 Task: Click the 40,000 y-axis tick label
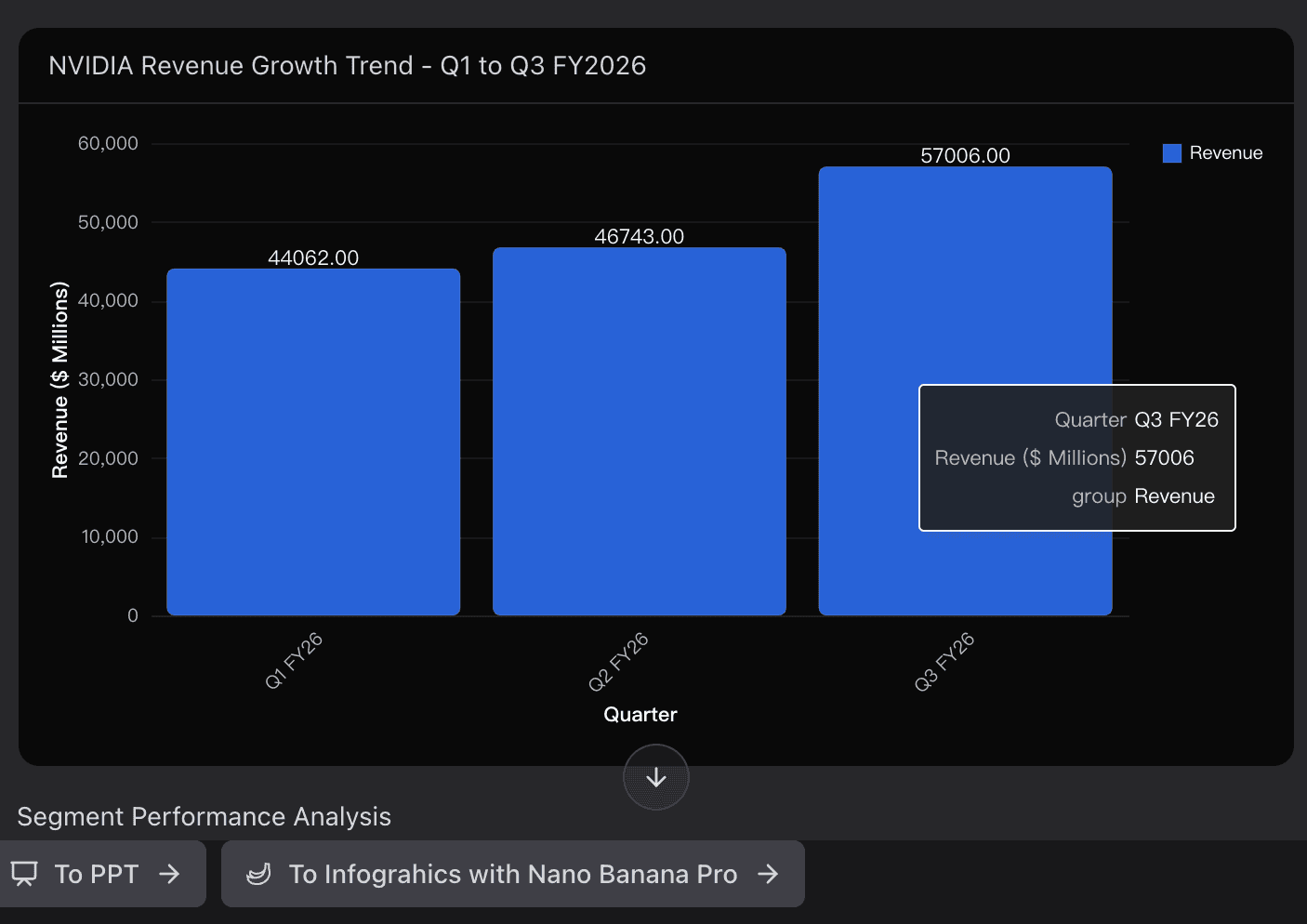point(108,300)
